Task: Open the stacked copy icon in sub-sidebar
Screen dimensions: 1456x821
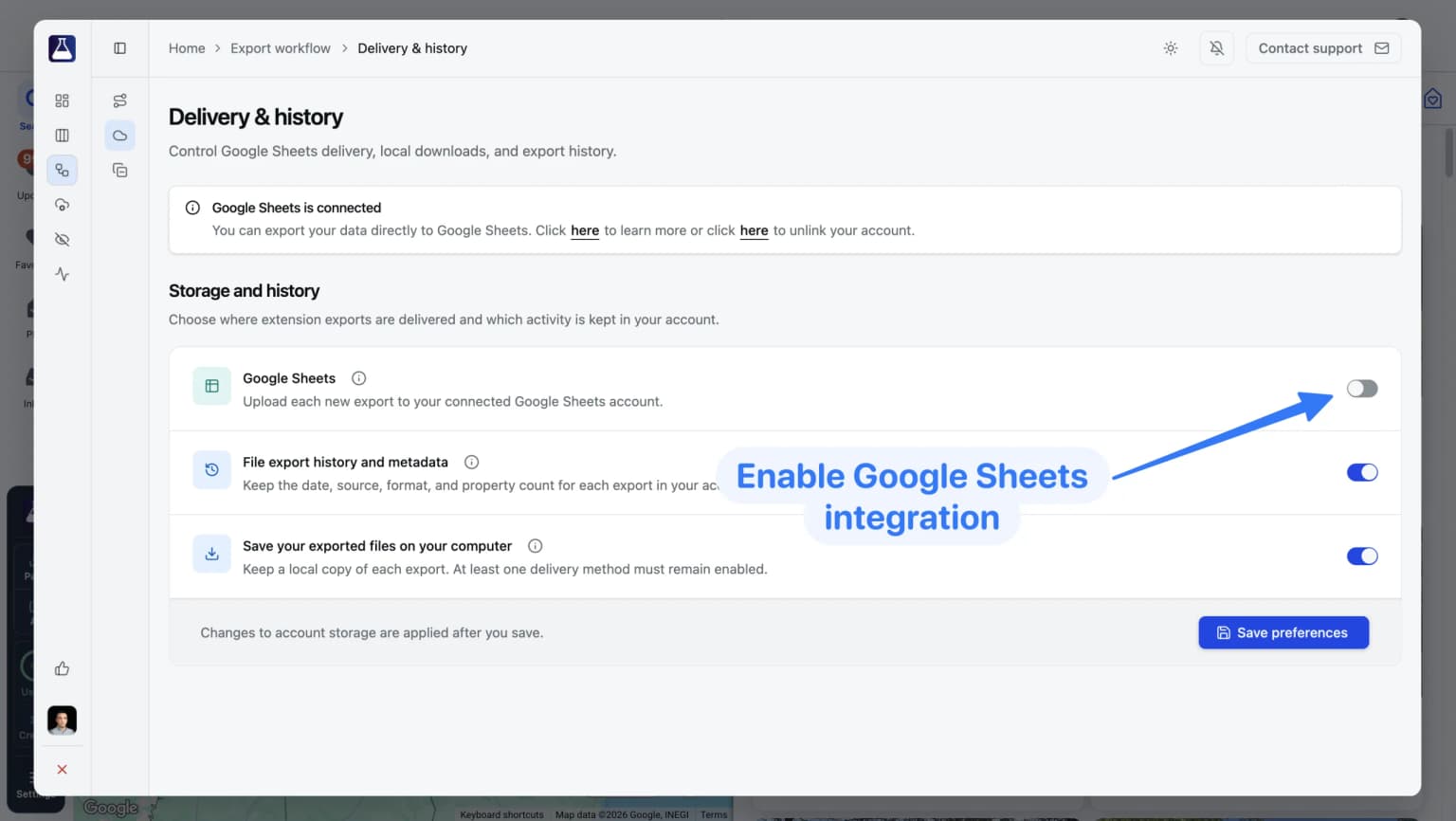Action: pyautogui.click(x=120, y=171)
